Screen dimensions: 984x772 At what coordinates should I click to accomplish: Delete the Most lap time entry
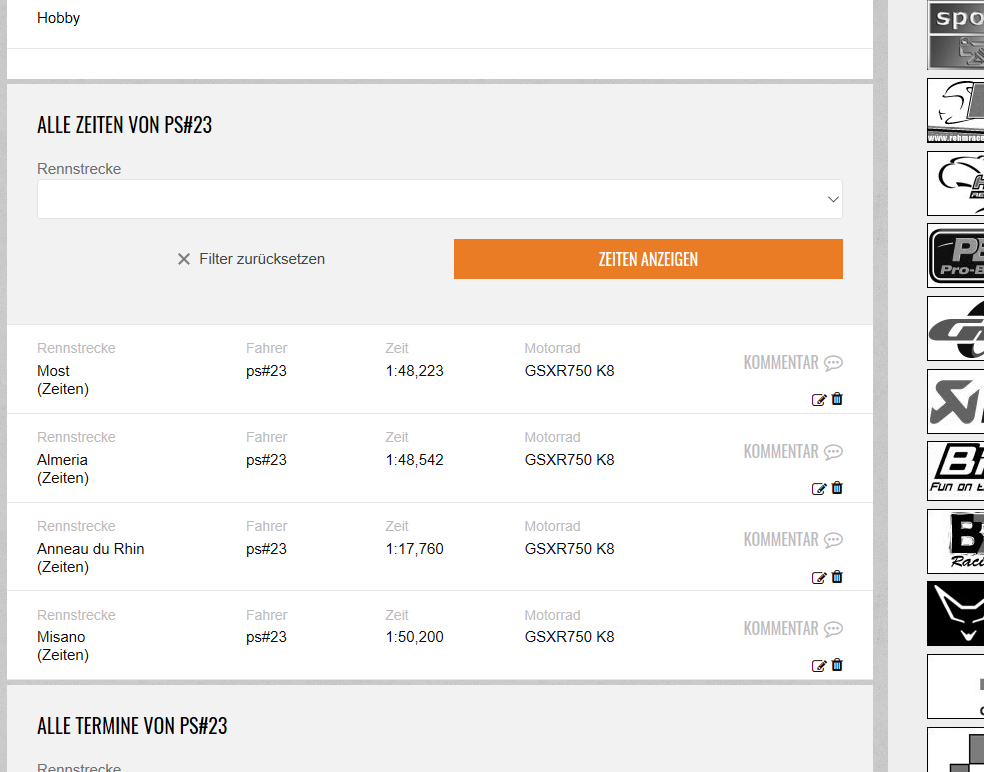pyautogui.click(x=837, y=399)
